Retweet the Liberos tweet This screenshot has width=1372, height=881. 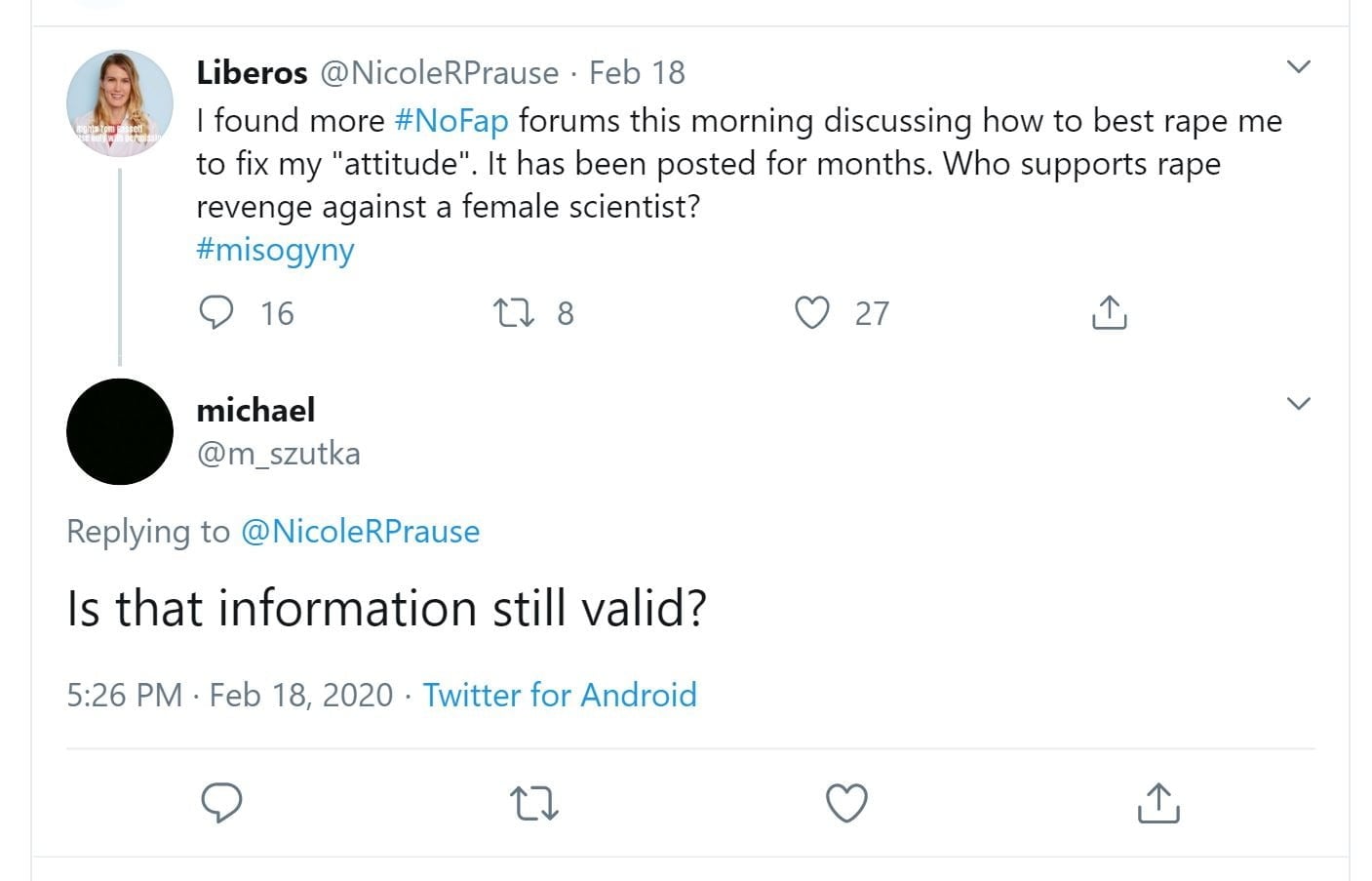pyautogui.click(x=513, y=312)
